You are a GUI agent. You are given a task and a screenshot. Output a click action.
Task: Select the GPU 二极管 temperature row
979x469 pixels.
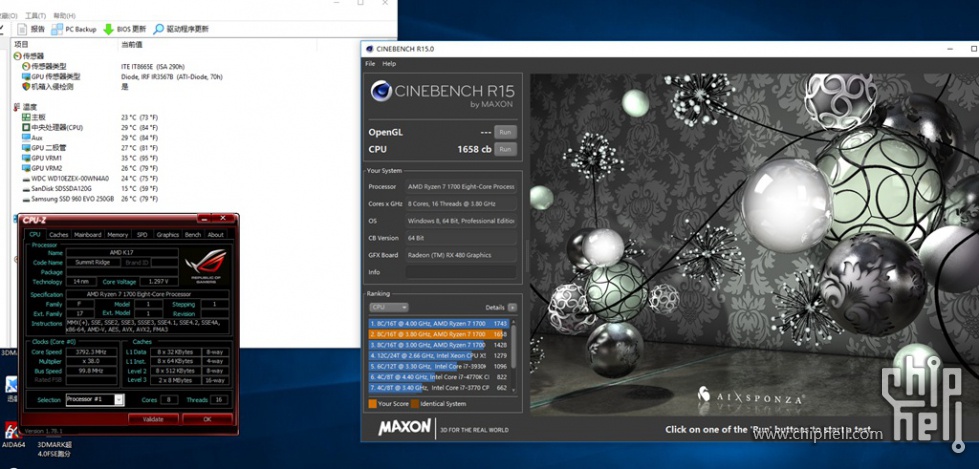coord(44,147)
